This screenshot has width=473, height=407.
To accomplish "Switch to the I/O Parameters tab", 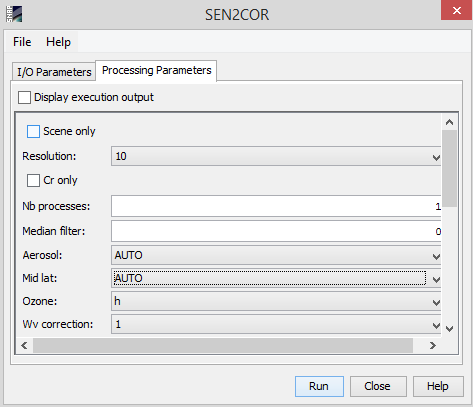I will tap(54, 72).
